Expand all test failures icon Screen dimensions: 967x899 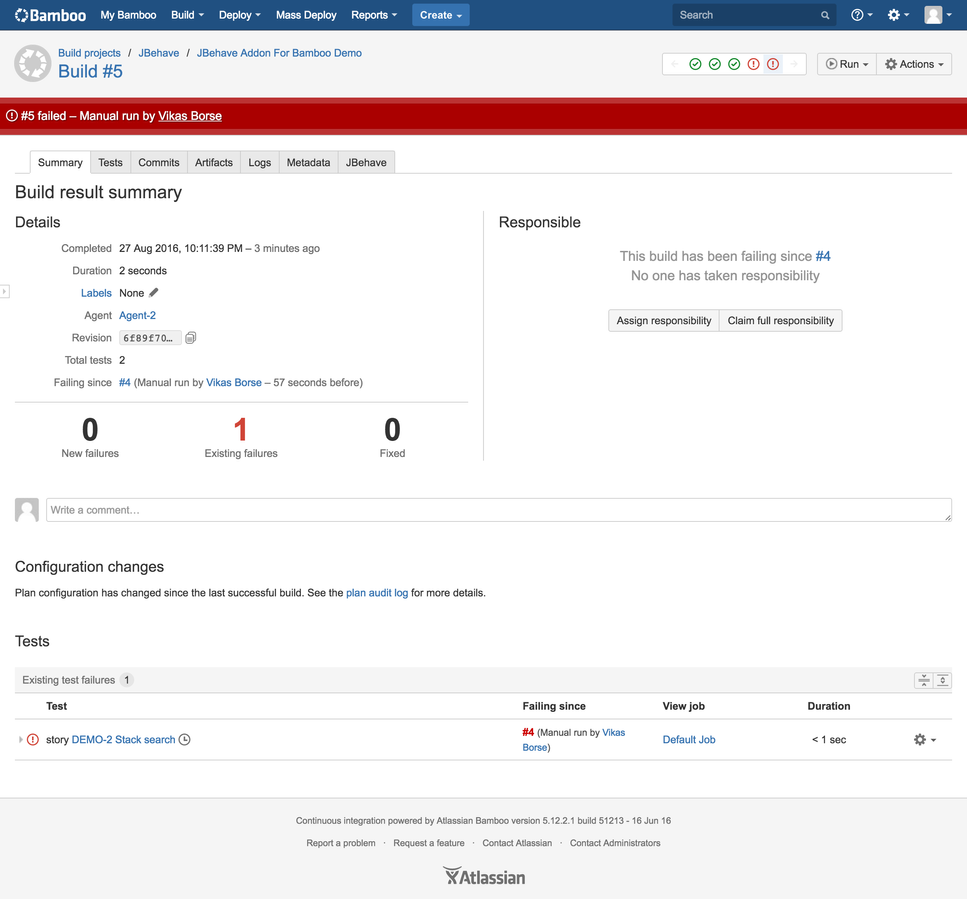click(942, 680)
